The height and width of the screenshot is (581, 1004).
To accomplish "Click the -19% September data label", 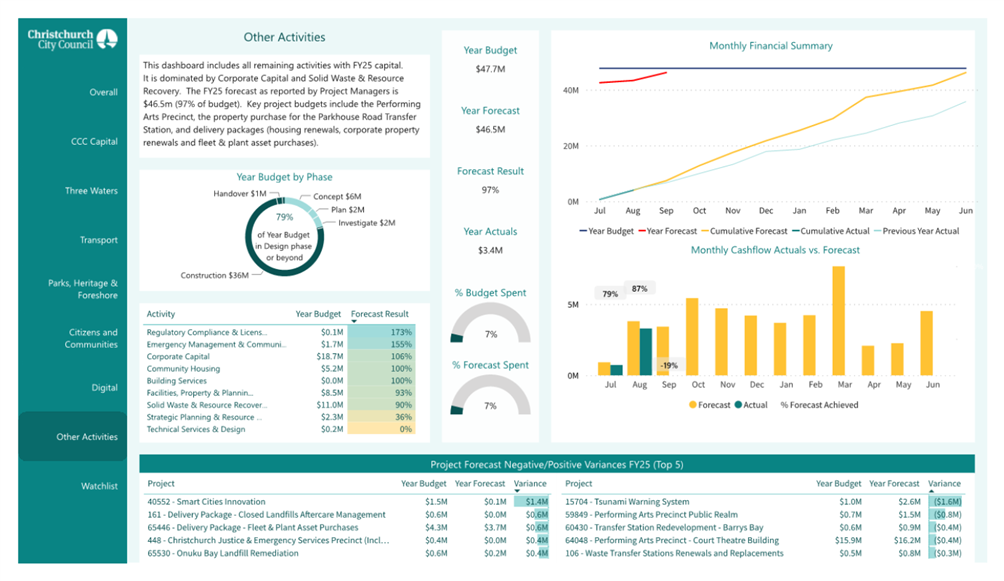I will point(669,366).
